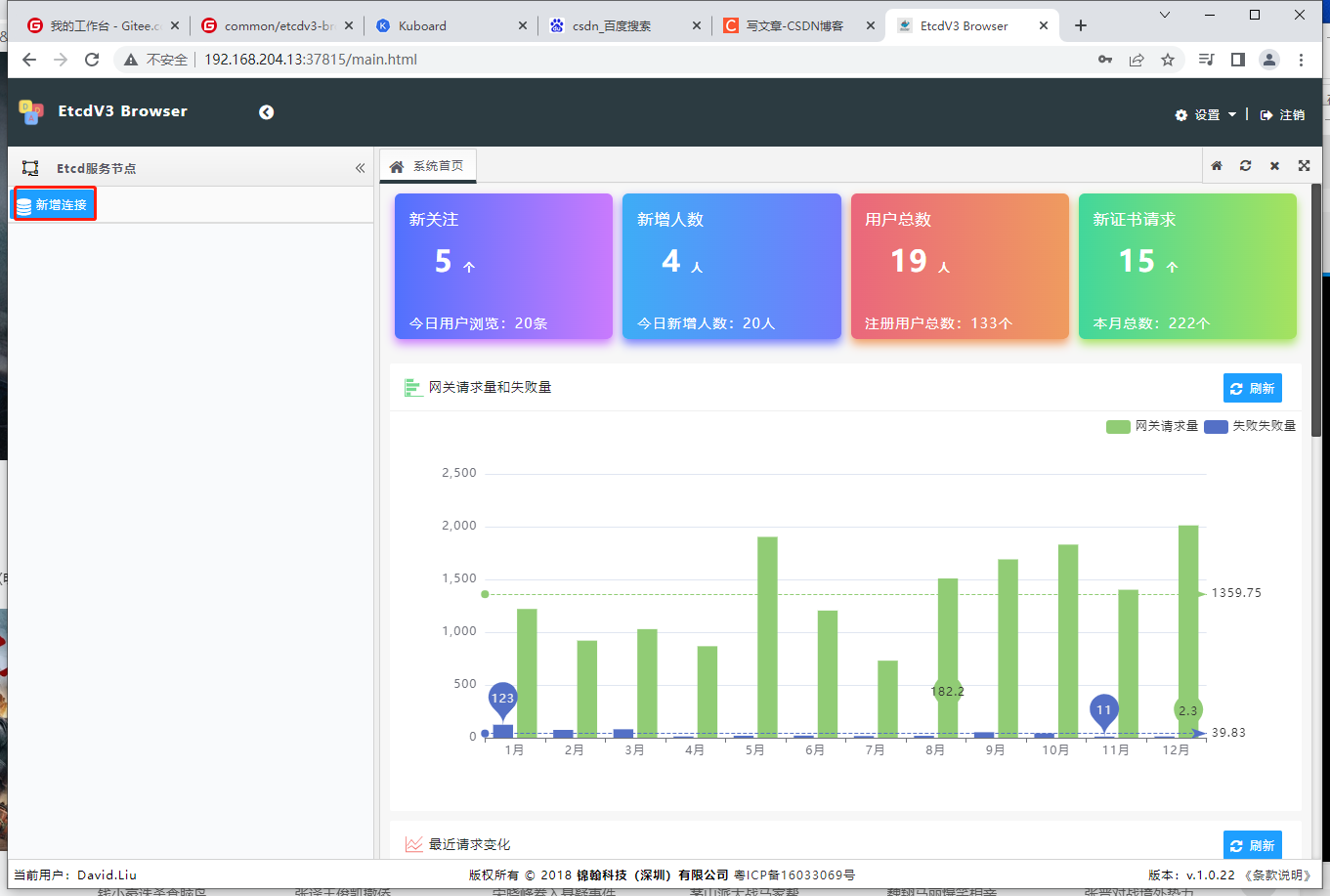Click 粤ICP备16033069号 footer text
The image size is (1330, 896).
pos(794,875)
